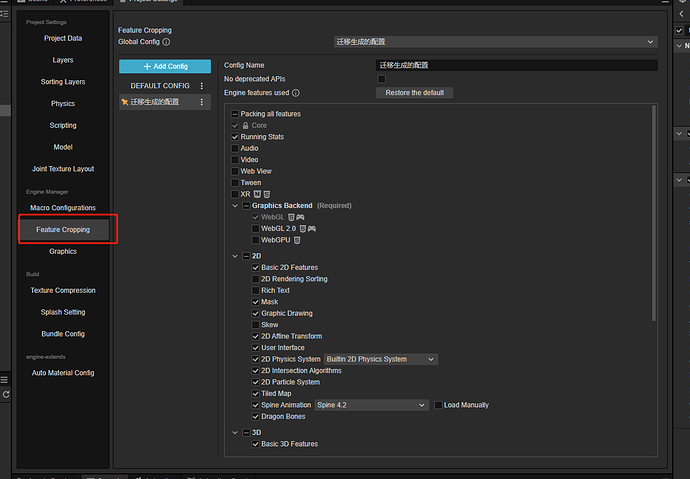Screen dimensions: 690x479
Task: Check the WebGL 2.0 backend
Action: 255,228
